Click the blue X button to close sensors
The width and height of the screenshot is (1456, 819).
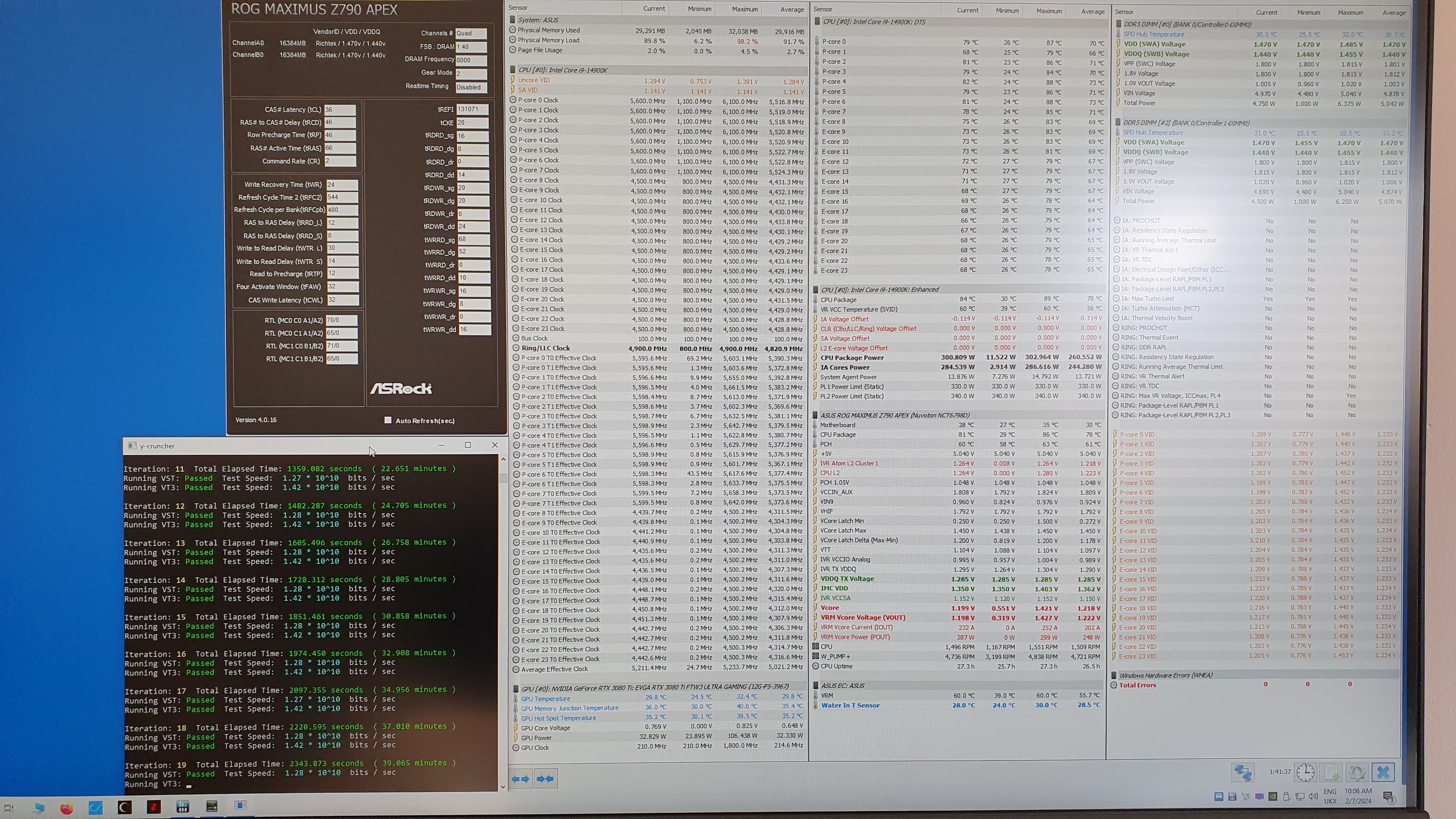(1383, 772)
